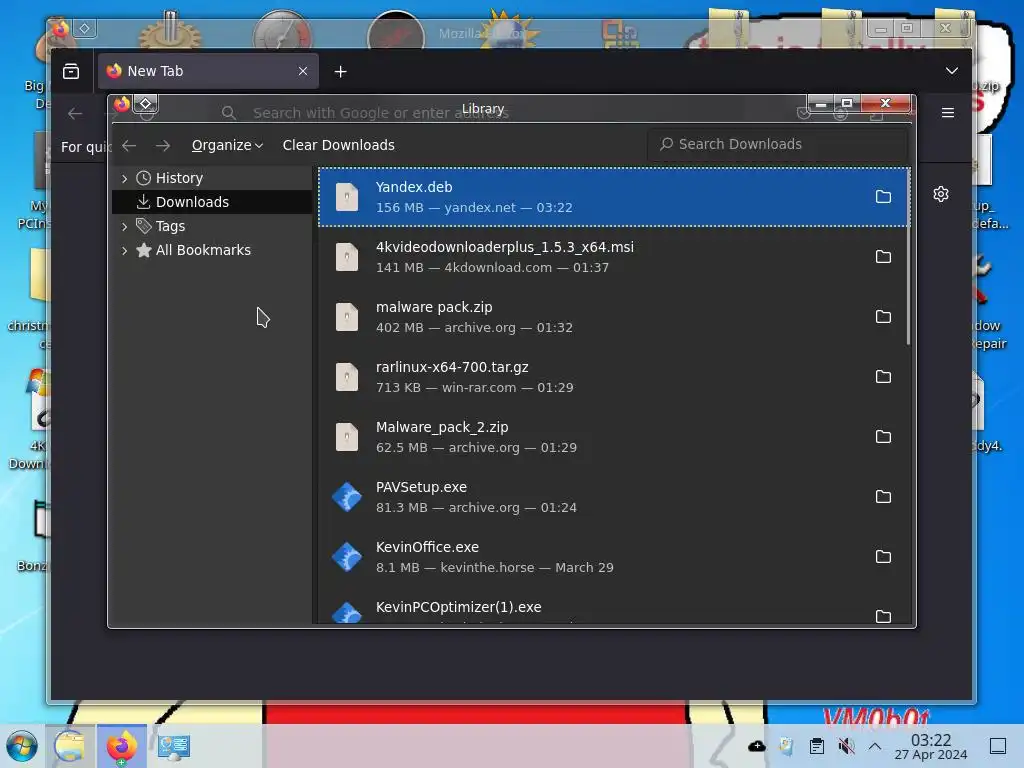Expand the History tree item

tap(124, 178)
